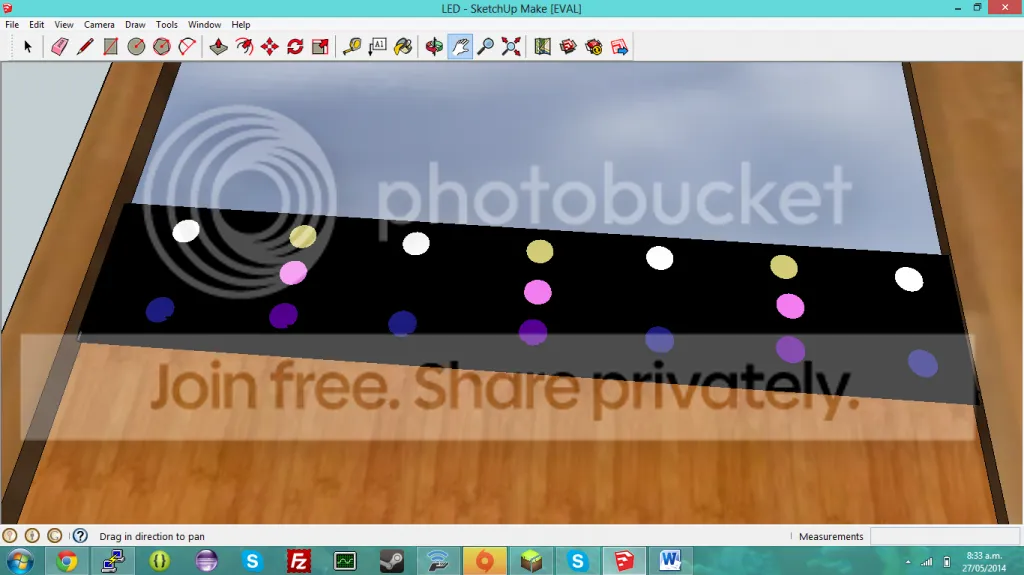
Task: Activate the Orbit camera tool
Action: pos(434,46)
